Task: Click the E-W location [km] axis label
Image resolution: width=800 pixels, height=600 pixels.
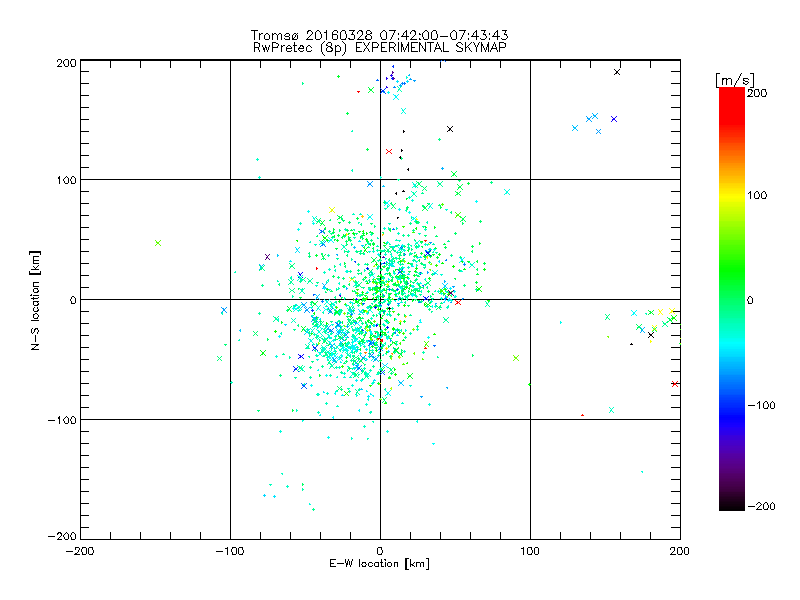Action: [379, 564]
